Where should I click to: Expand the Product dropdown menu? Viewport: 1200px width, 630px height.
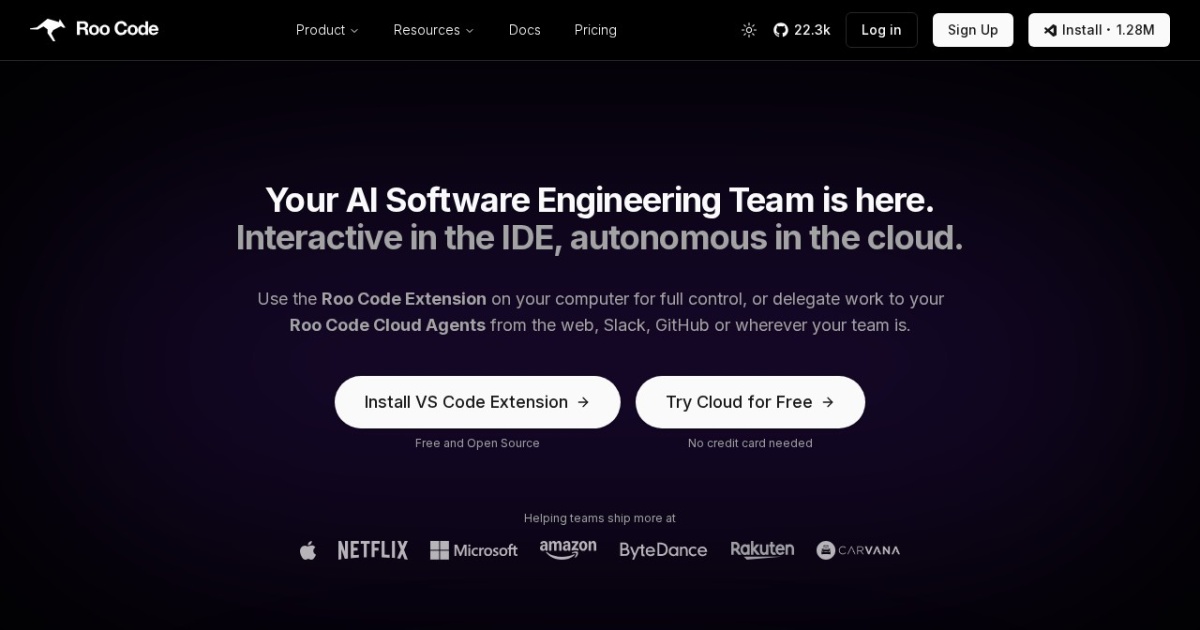point(326,30)
